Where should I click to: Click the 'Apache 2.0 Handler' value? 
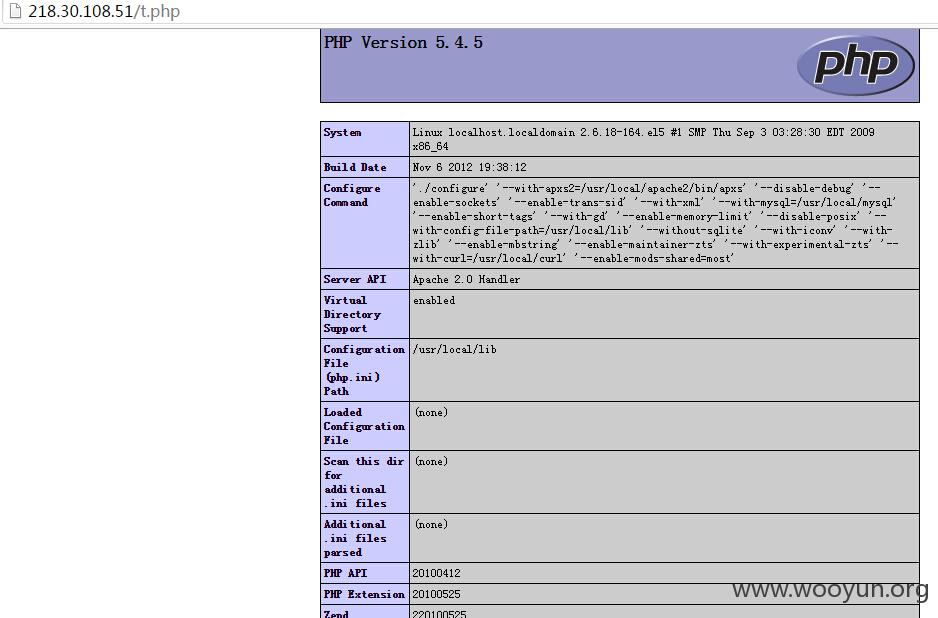tap(466, 279)
